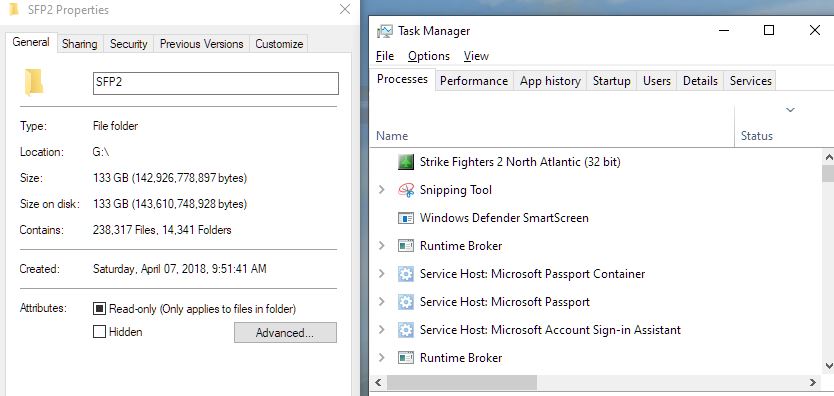Click the vertical scrollbar up arrow
Screen dimensions: 834x396
coord(828,157)
